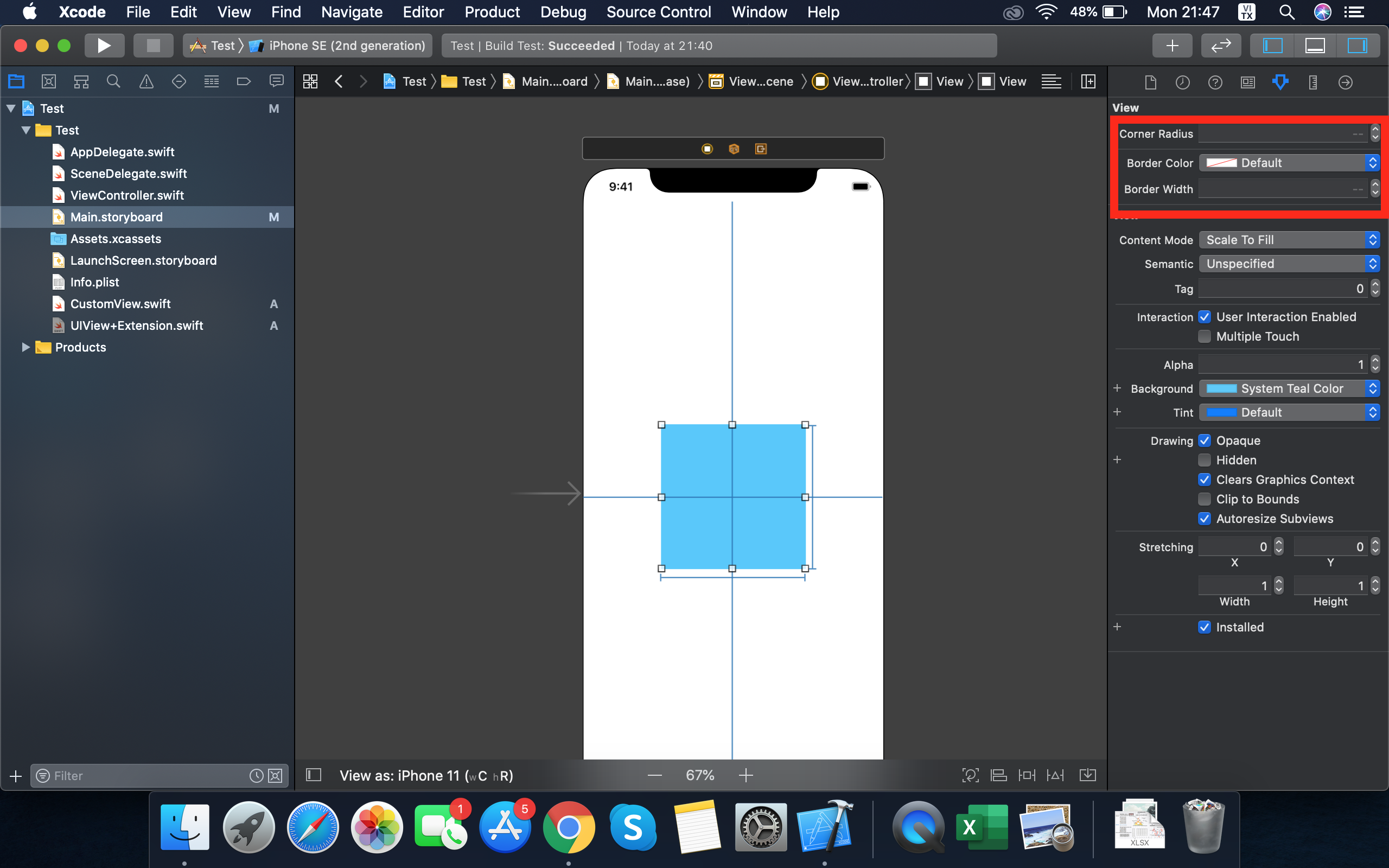Open the Source Control menu

point(658,11)
